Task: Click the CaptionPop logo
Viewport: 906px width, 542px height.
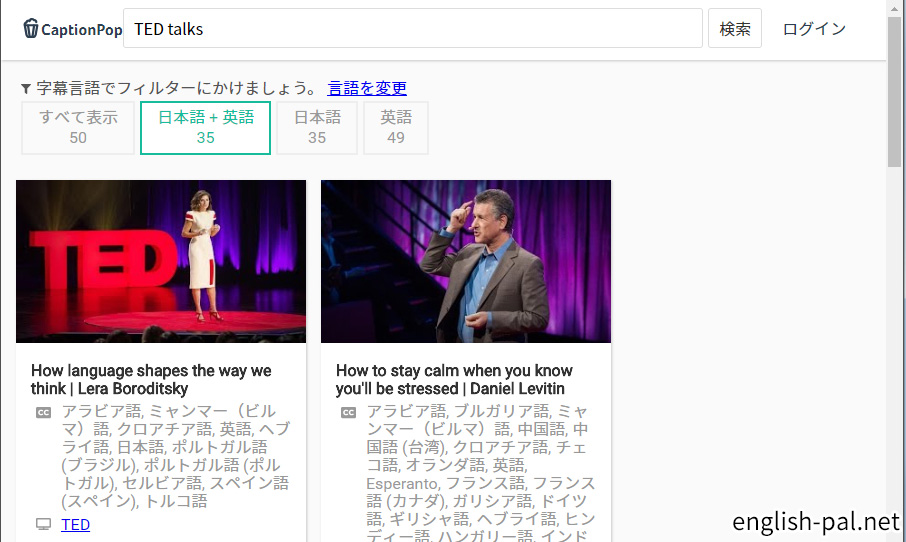Action: [73, 29]
